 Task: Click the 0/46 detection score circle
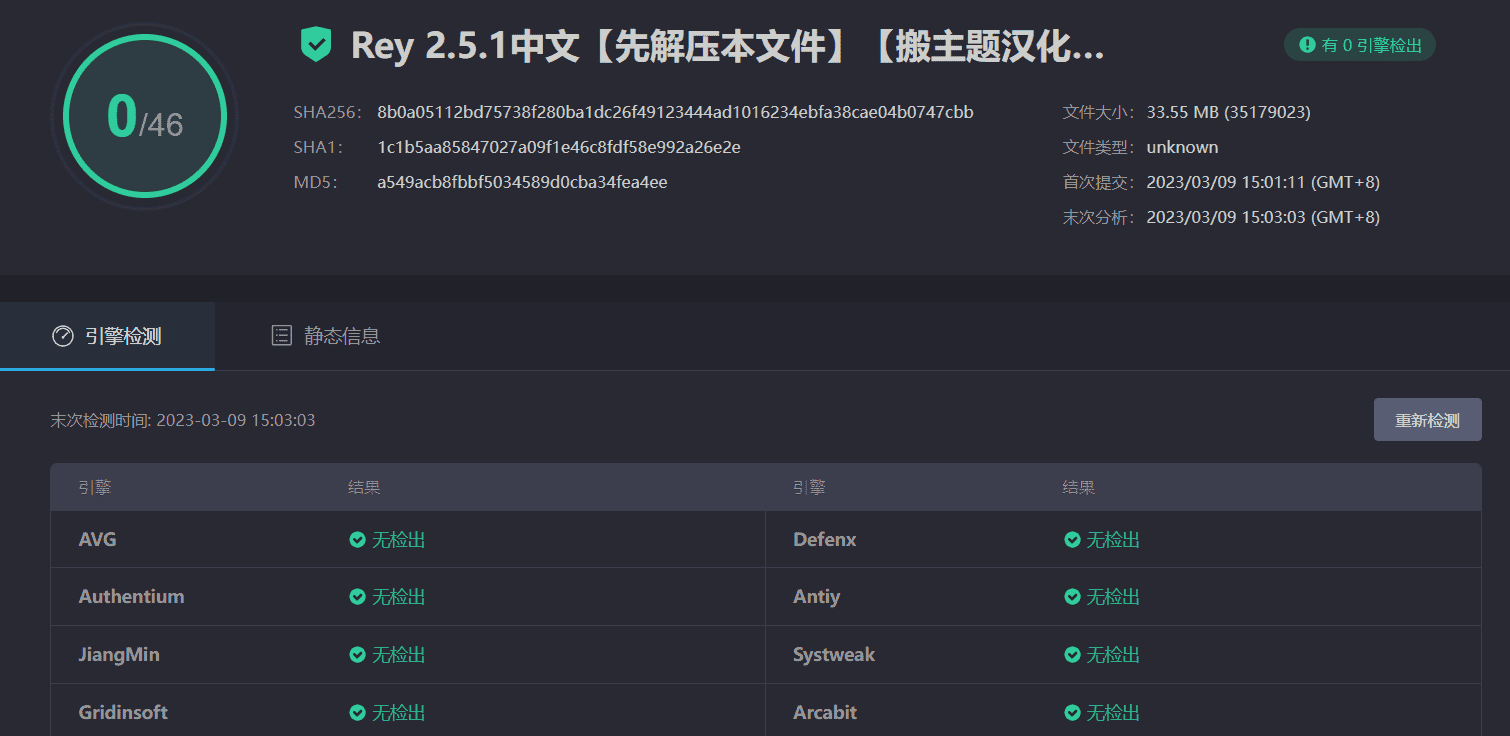click(145, 117)
